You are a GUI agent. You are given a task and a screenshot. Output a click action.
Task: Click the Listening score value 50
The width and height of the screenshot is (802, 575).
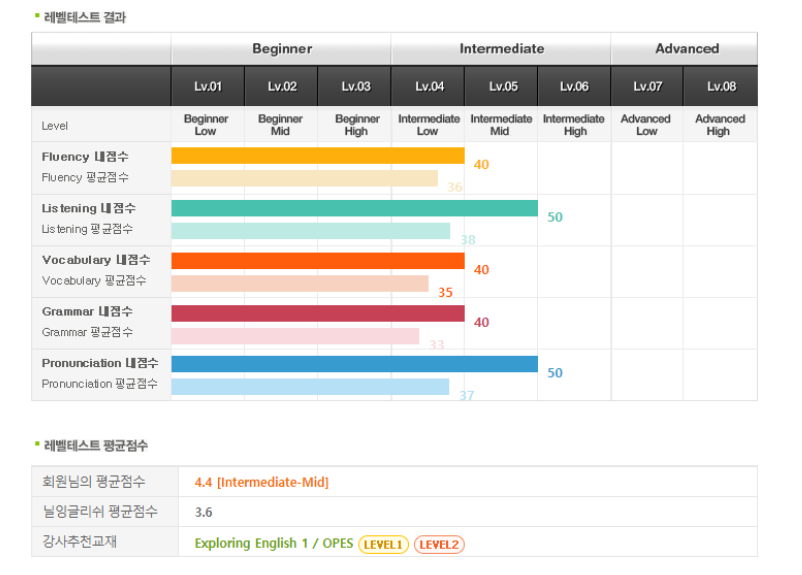(555, 217)
